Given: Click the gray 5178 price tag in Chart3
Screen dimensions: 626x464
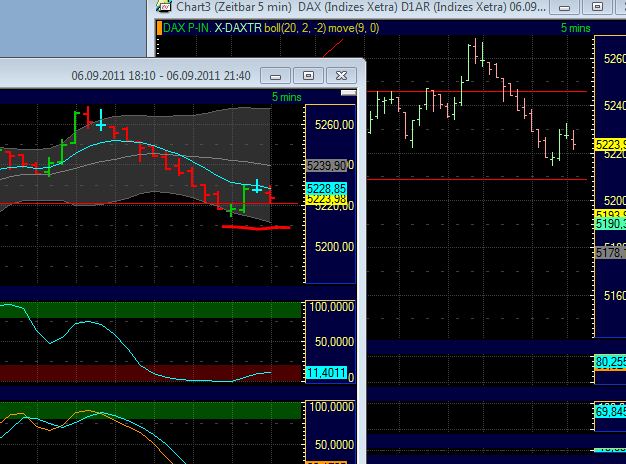Looking at the screenshot, I should (x=610, y=252).
